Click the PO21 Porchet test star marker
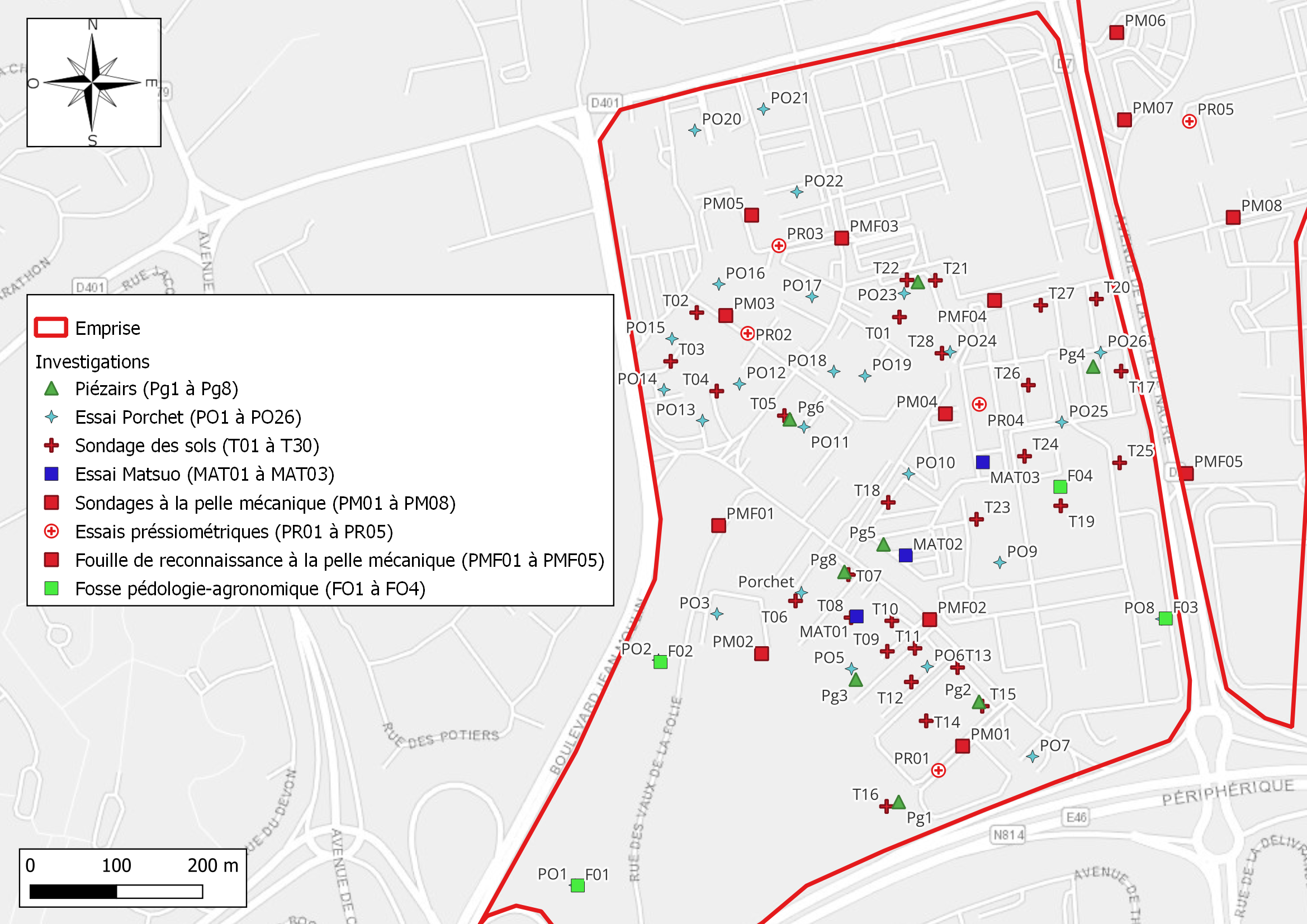The width and height of the screenshot is (1307, 924). coord(764,109)
